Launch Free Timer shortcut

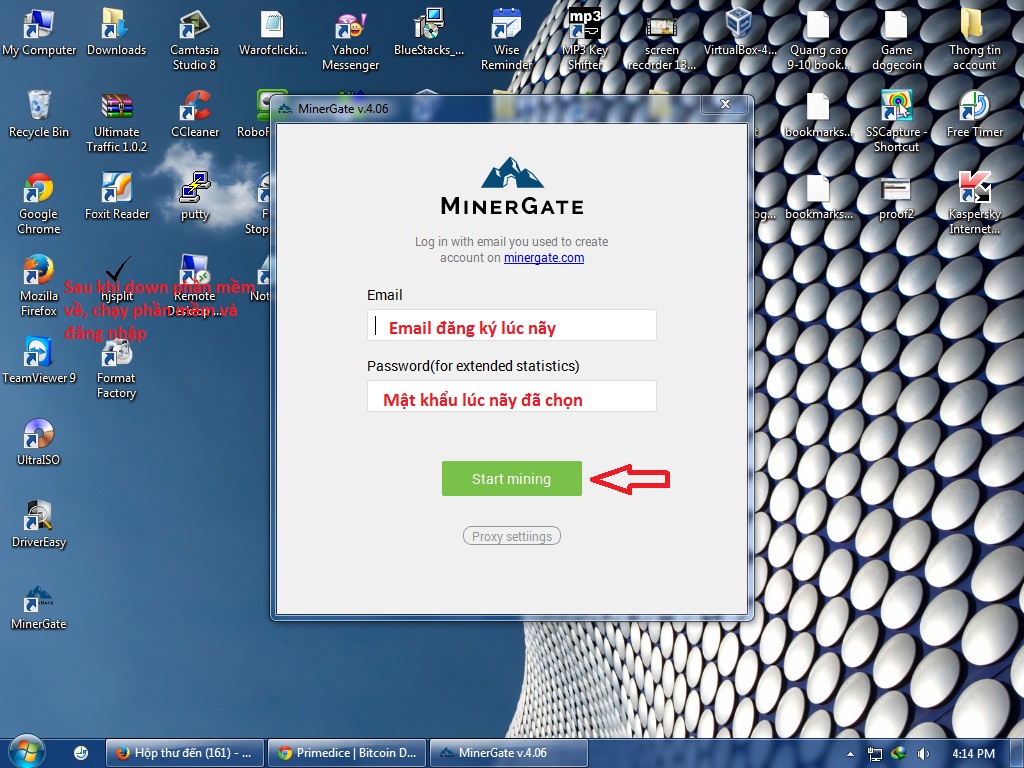coord(974,114)
